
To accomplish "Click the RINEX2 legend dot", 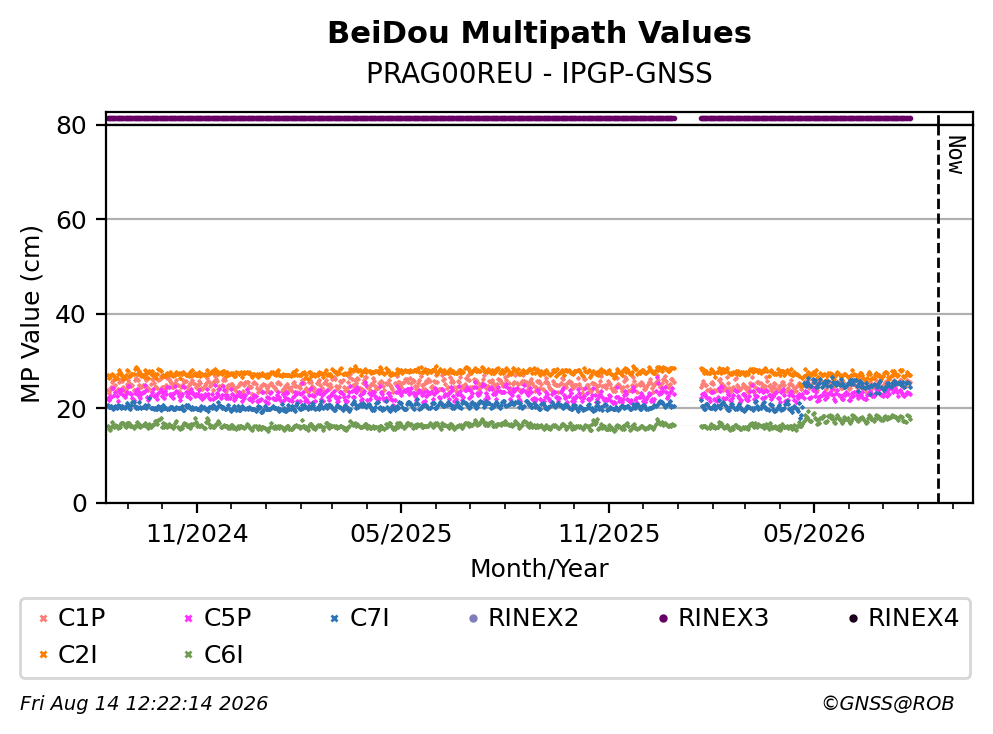I will point(473,618).
